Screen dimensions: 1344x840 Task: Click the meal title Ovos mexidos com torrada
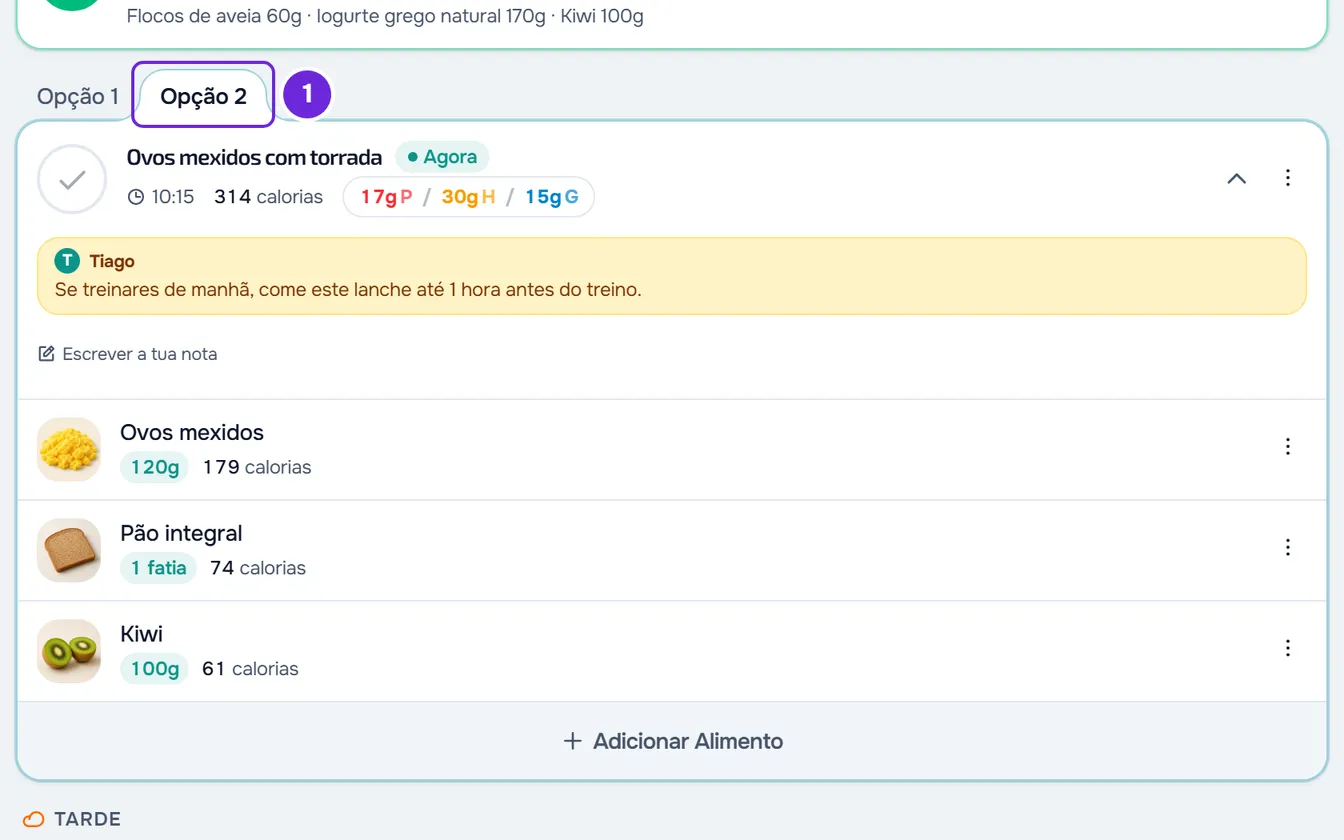254,157
